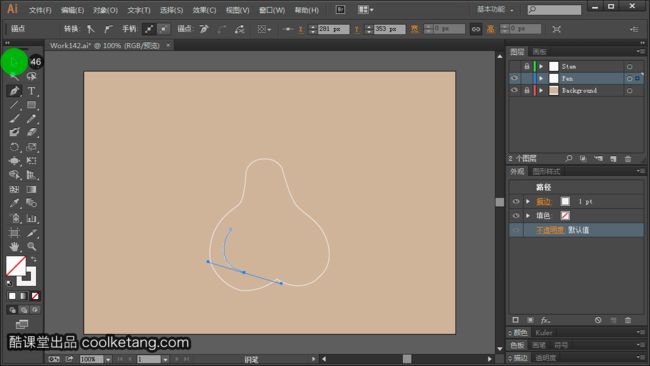Open the fx effects menu in Appearance panel
This screenshot has width=650, height=366.
tap(545, 320)
